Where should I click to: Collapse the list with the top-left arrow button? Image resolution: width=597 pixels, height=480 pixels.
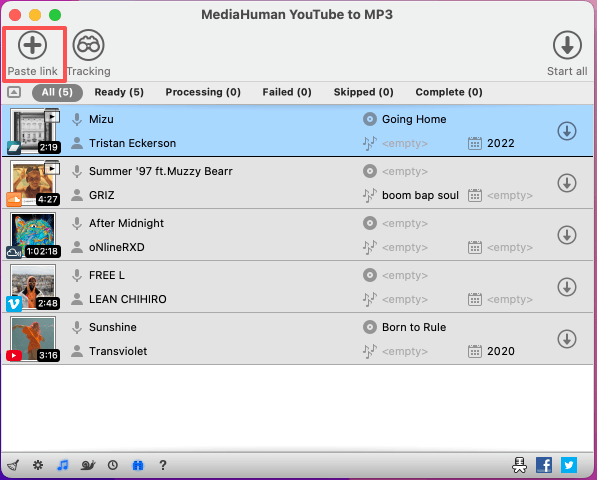pyautogui.click(x=14, y=92)
